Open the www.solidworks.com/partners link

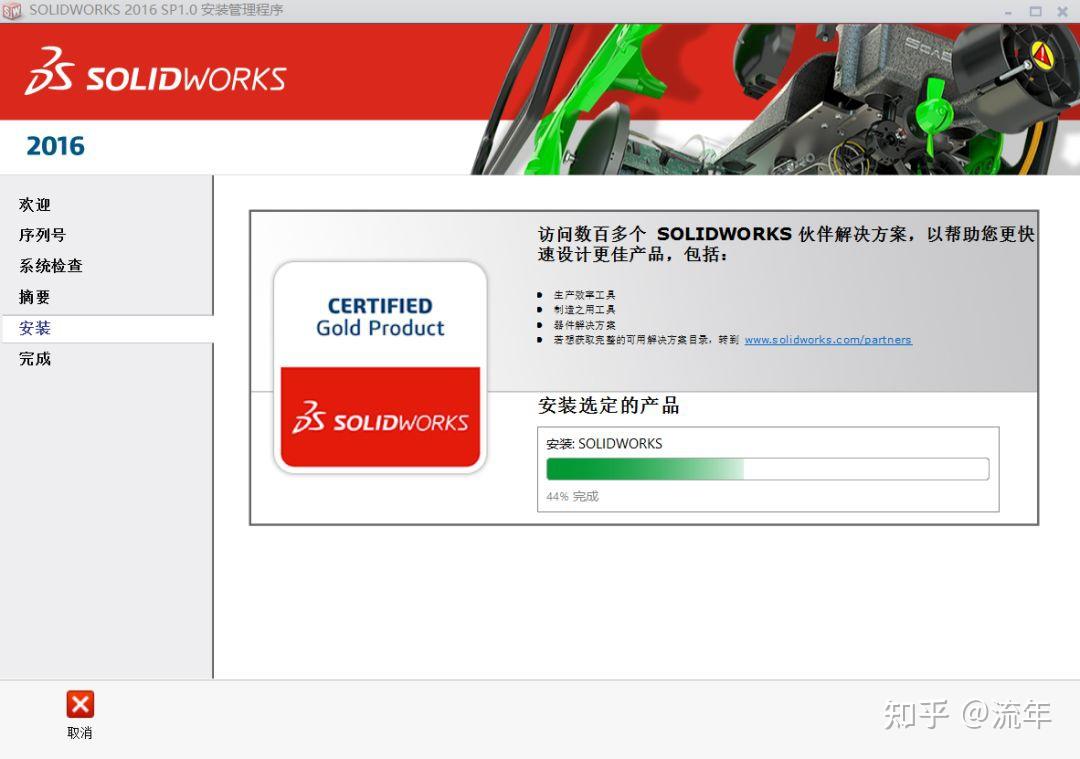829,339
